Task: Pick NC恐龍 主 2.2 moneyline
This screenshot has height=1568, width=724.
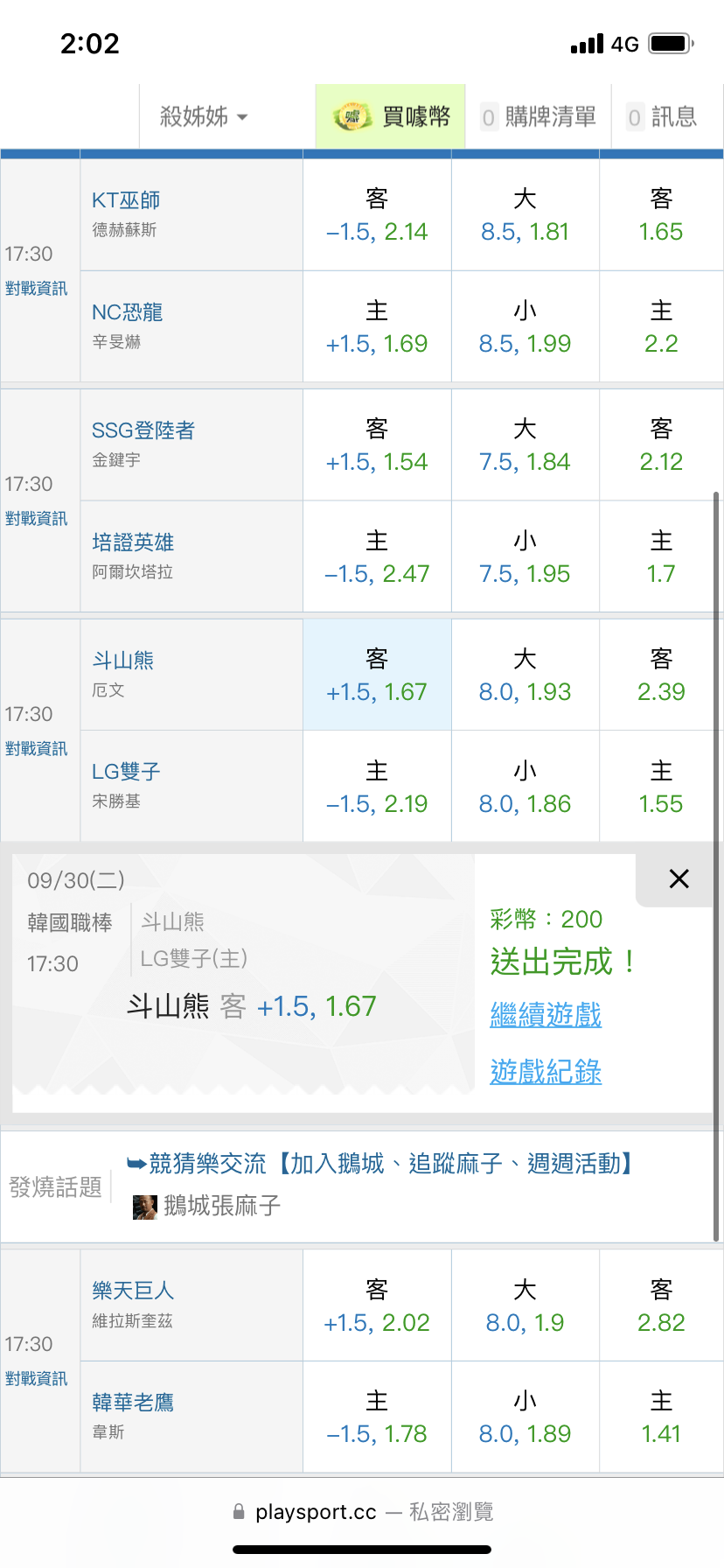Action: click(x=661, y=327)
